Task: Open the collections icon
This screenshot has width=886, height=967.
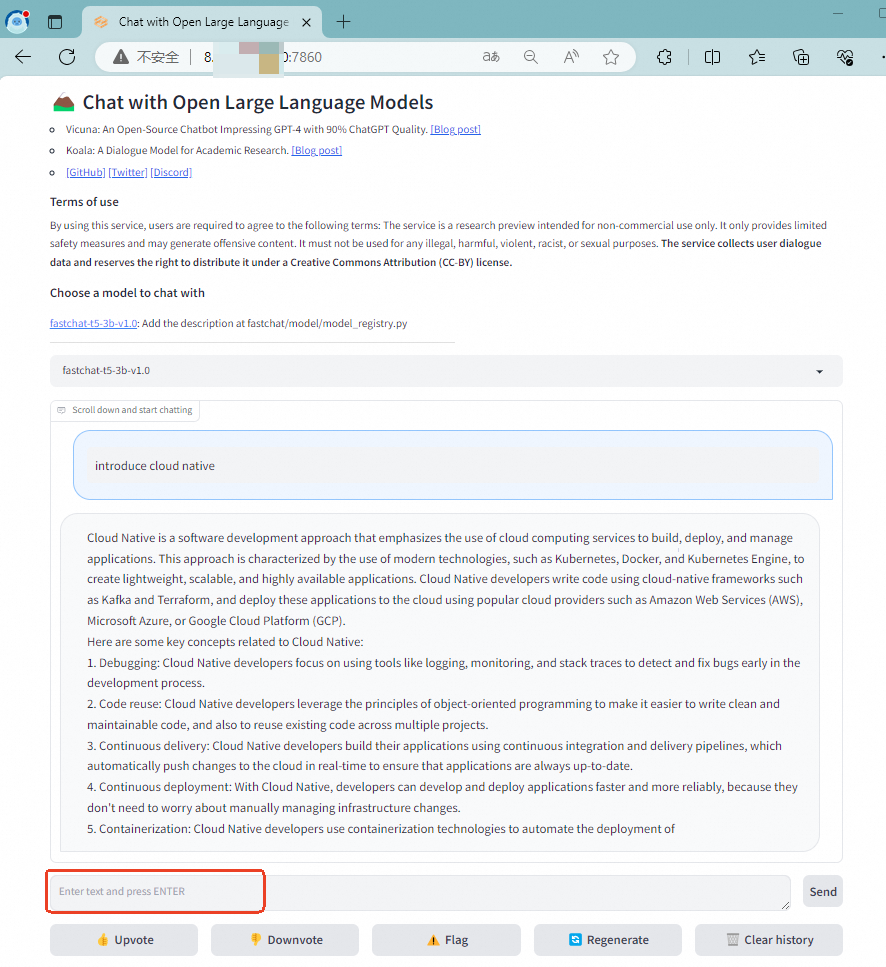Action: point(801,57)
